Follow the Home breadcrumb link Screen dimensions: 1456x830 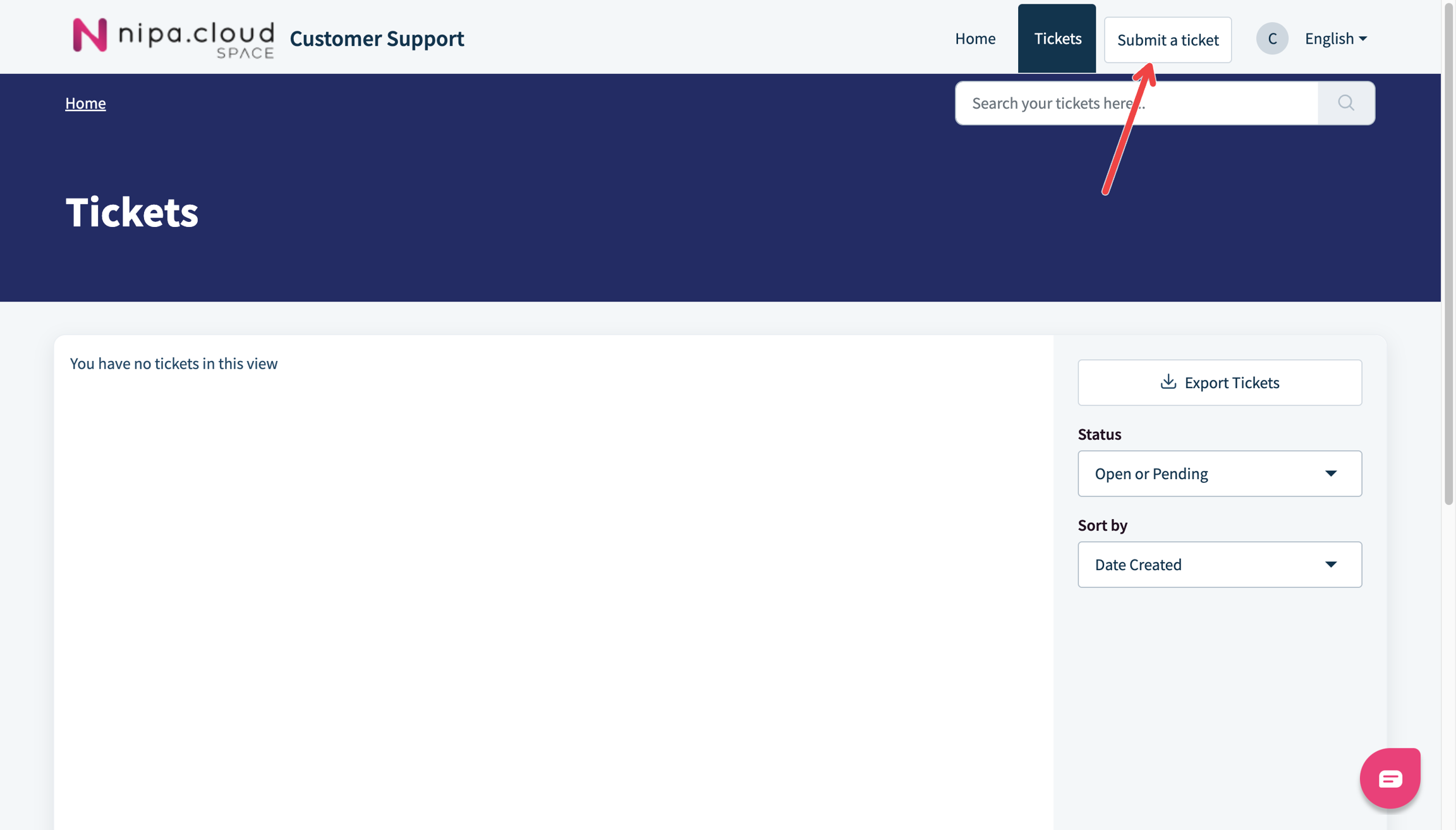(85, 103)
